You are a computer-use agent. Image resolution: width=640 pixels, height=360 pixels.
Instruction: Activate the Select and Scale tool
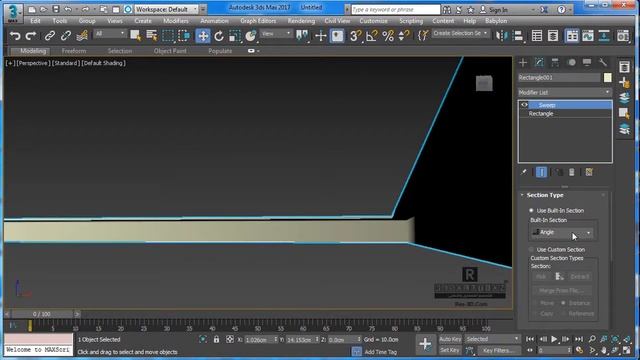tap(235, 36)
